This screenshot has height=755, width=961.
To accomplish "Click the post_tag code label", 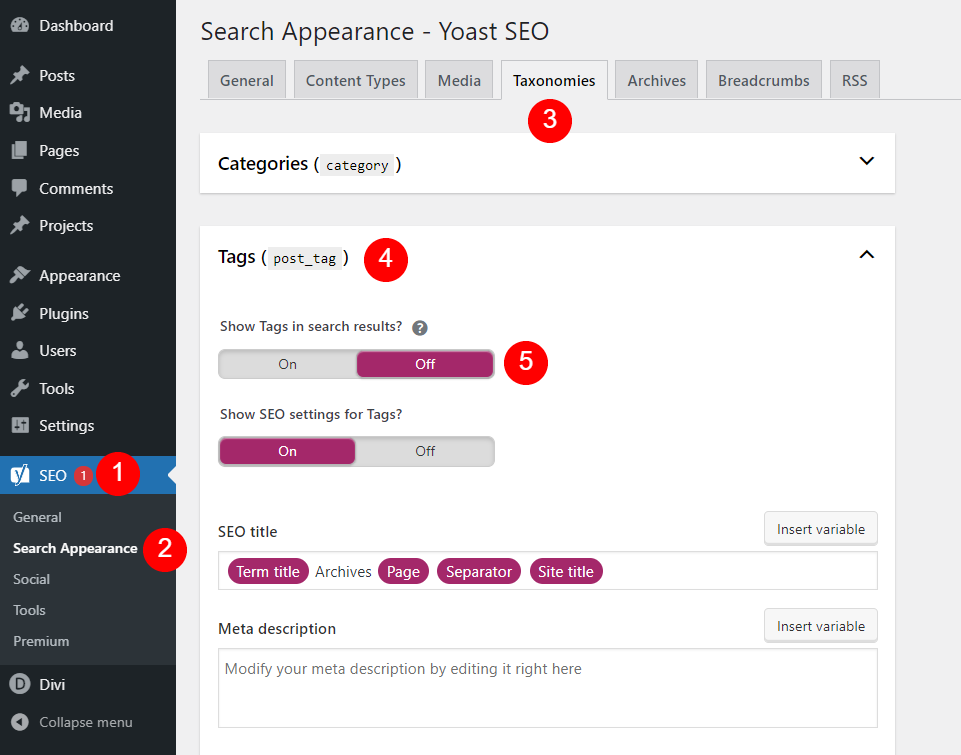I will point(305,259).
